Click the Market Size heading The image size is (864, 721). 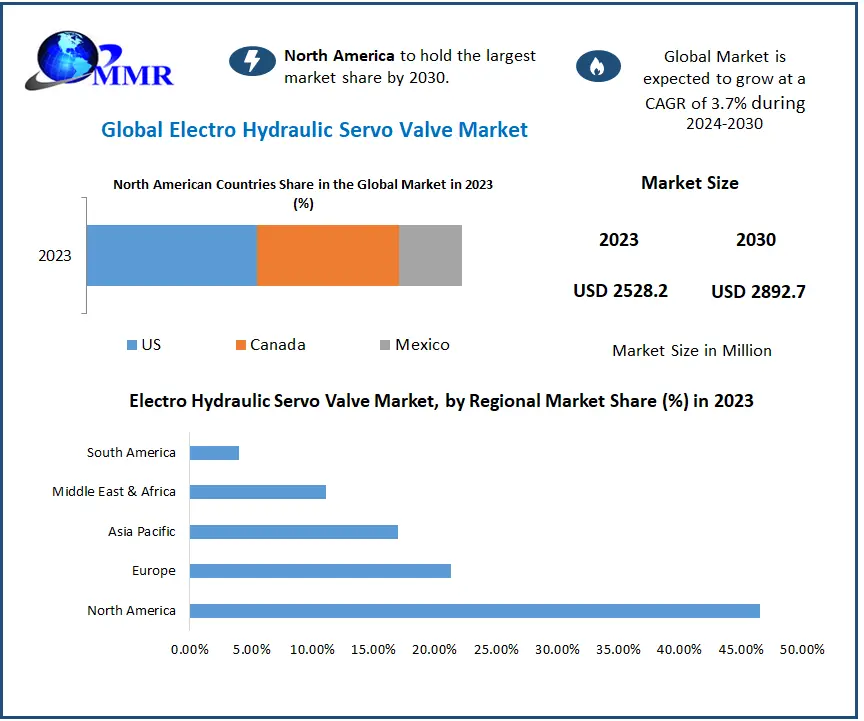click(689, 183)
